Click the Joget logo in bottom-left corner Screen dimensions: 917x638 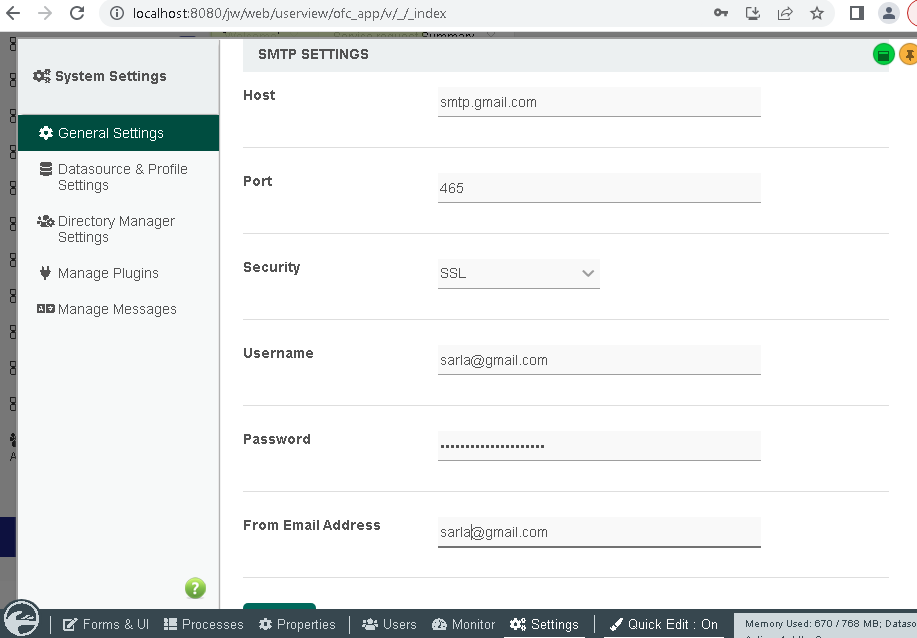[x=21, y=618]
